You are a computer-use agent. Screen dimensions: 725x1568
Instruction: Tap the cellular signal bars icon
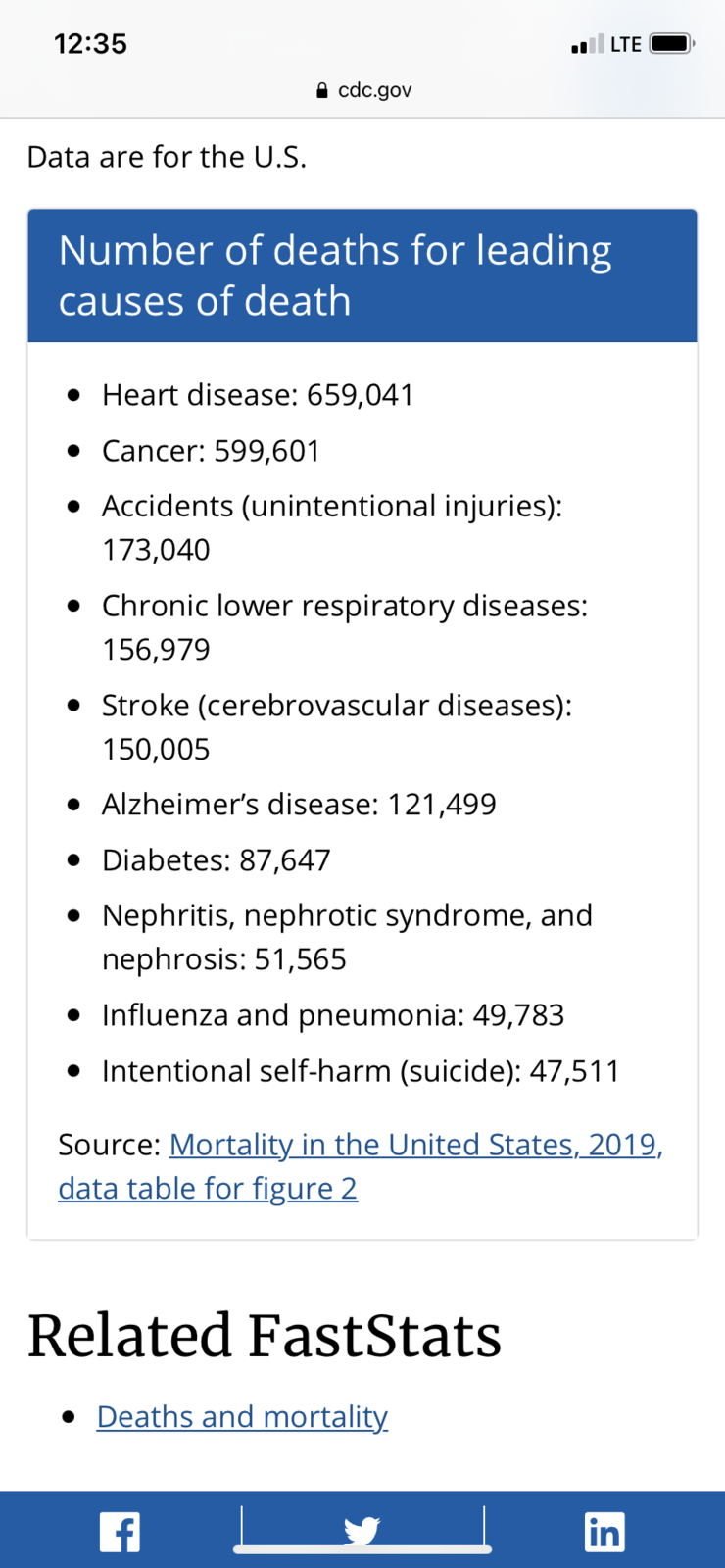tap(587, 44)
